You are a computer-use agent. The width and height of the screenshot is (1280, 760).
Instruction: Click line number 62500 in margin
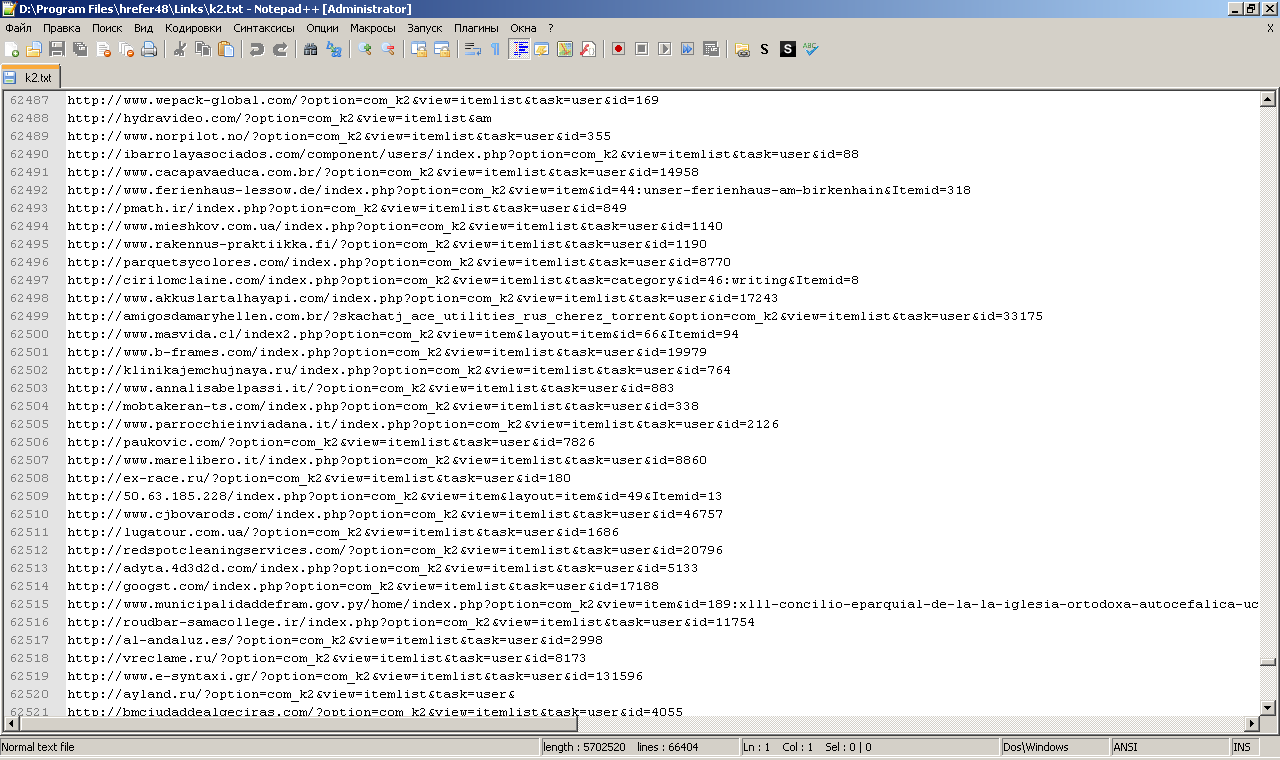coord(30,334)
